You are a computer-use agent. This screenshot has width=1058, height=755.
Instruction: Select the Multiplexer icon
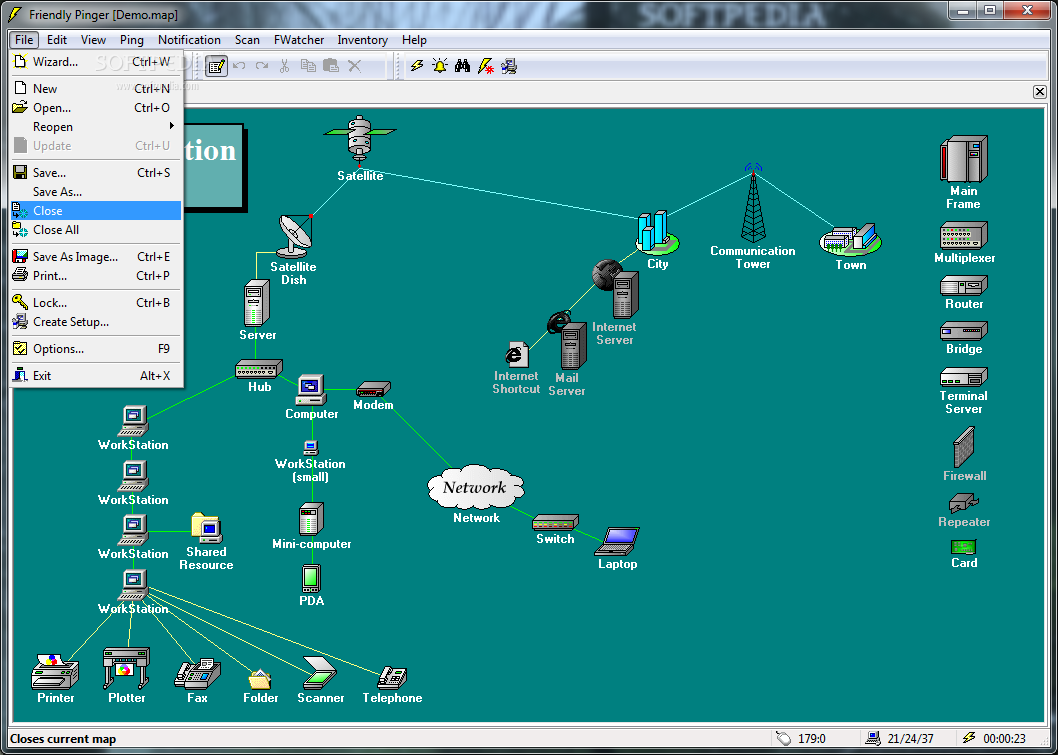click(964, 235)
